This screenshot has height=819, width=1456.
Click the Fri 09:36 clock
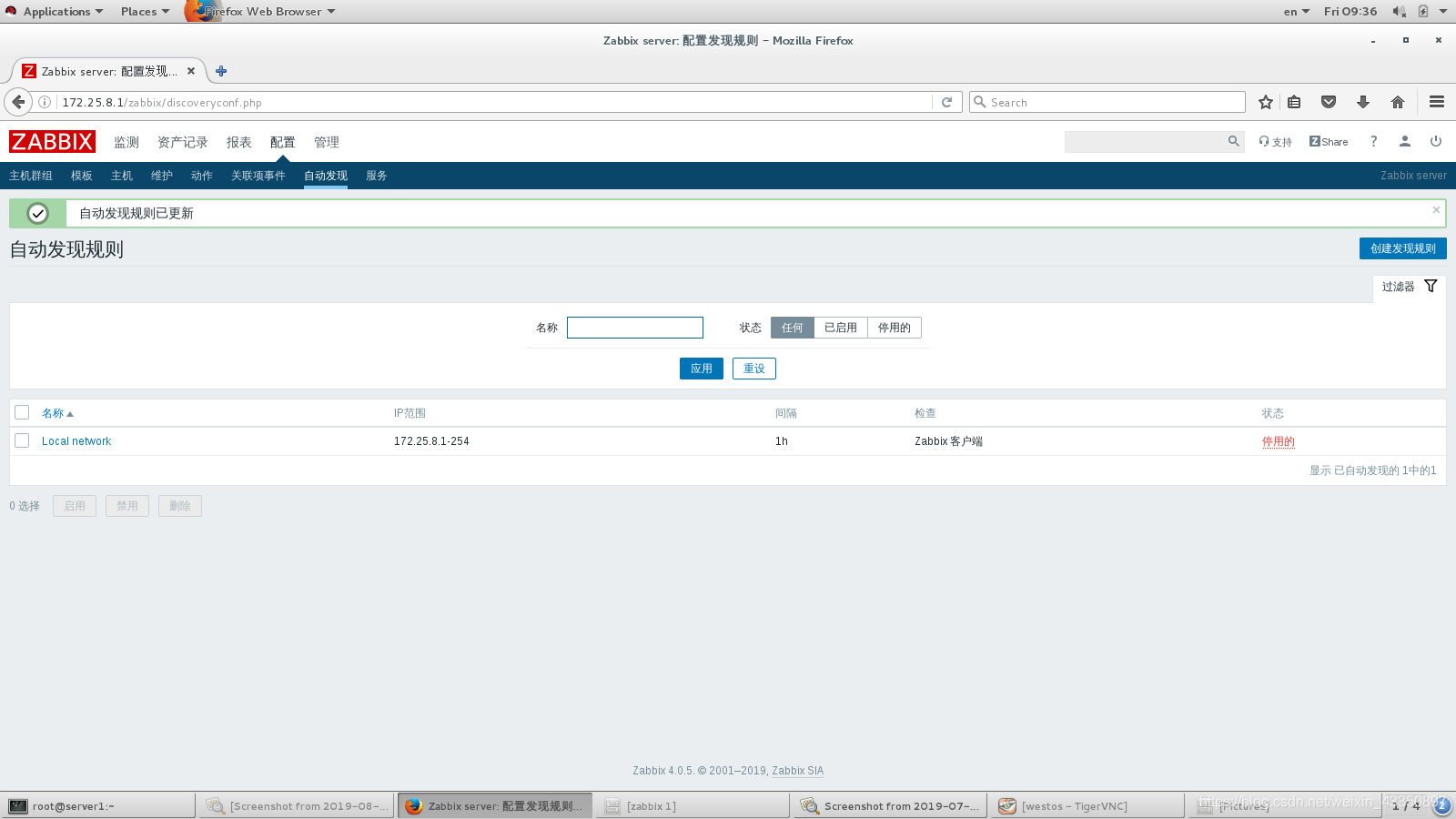tap(1350, 11)
